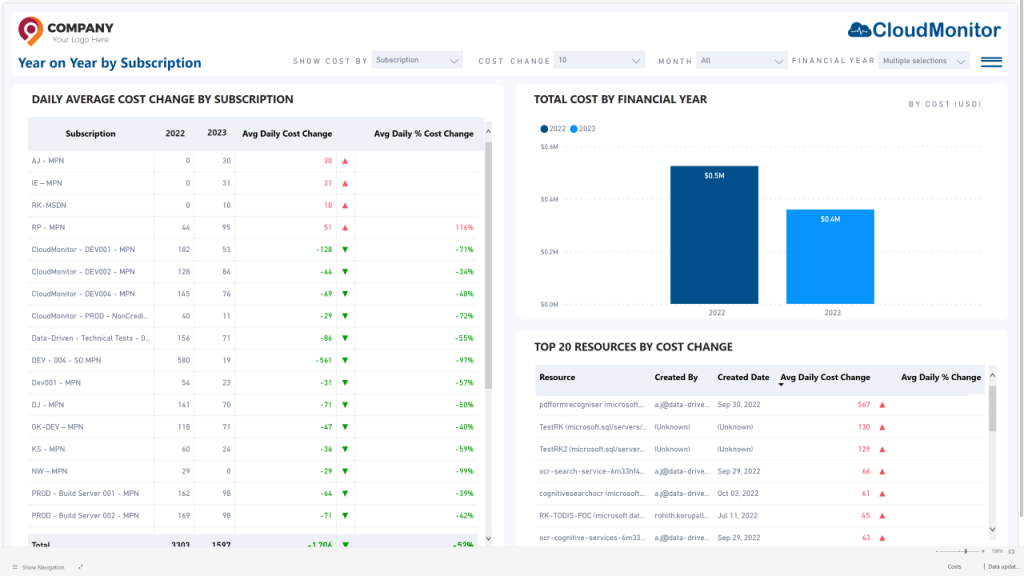Select the IE – MPN subscription row
The height and width of the screenshot is (576, 1024).
click(253, 183)
